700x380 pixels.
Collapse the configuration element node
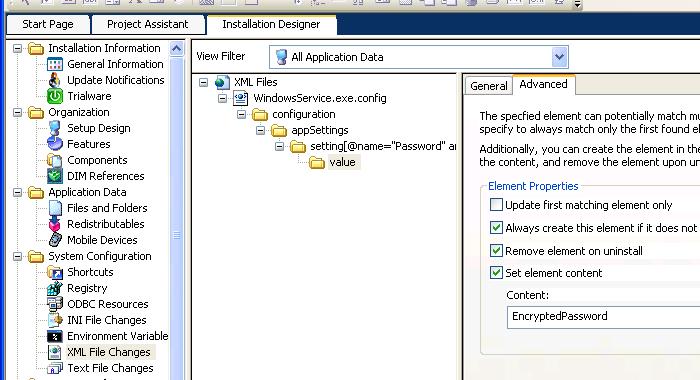click(x=242, y=114)
